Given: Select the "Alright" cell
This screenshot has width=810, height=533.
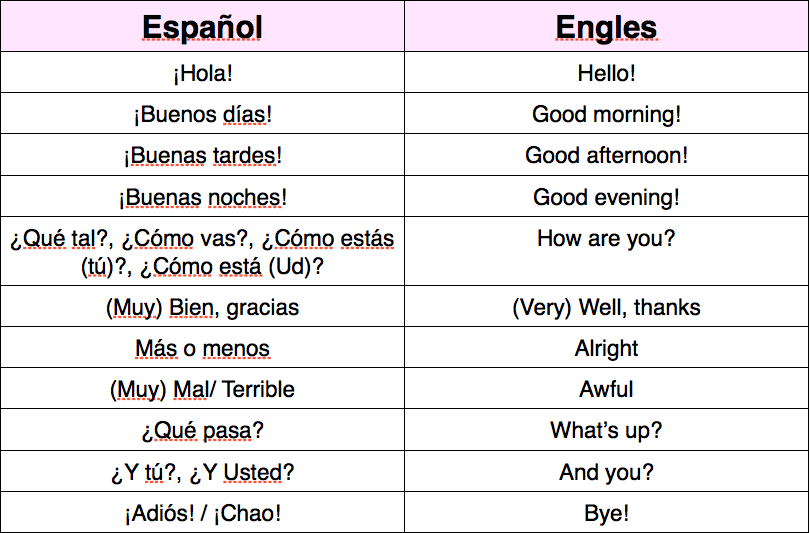Looking at the screenshot, I should pyautogui.click(x=606, y=349).
